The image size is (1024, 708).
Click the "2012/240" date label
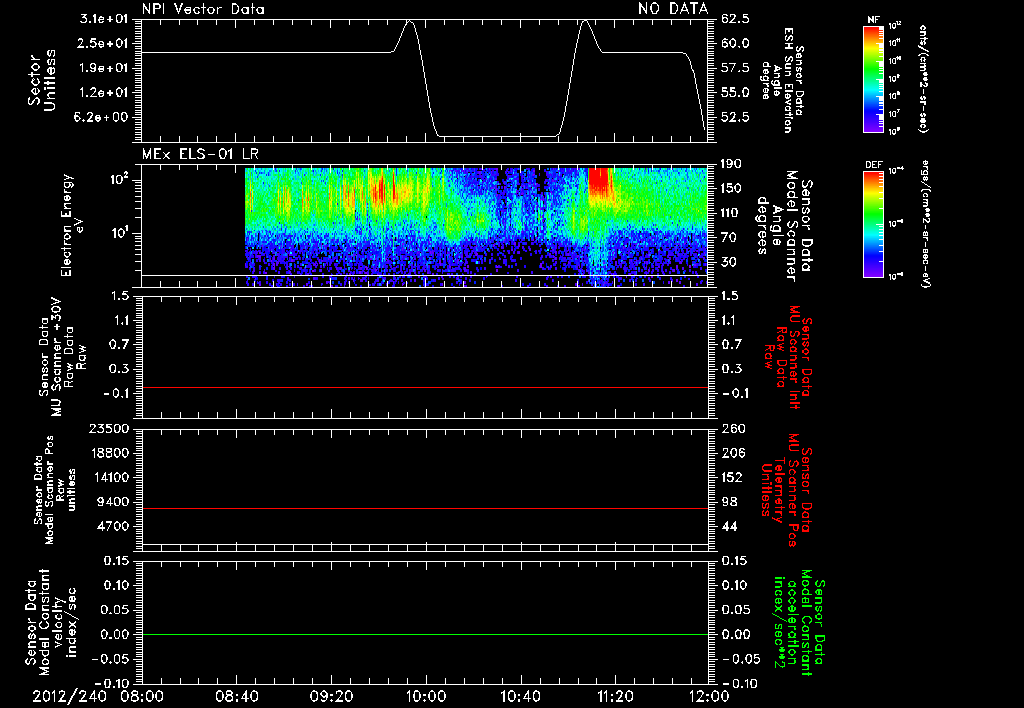click(69, 696)
